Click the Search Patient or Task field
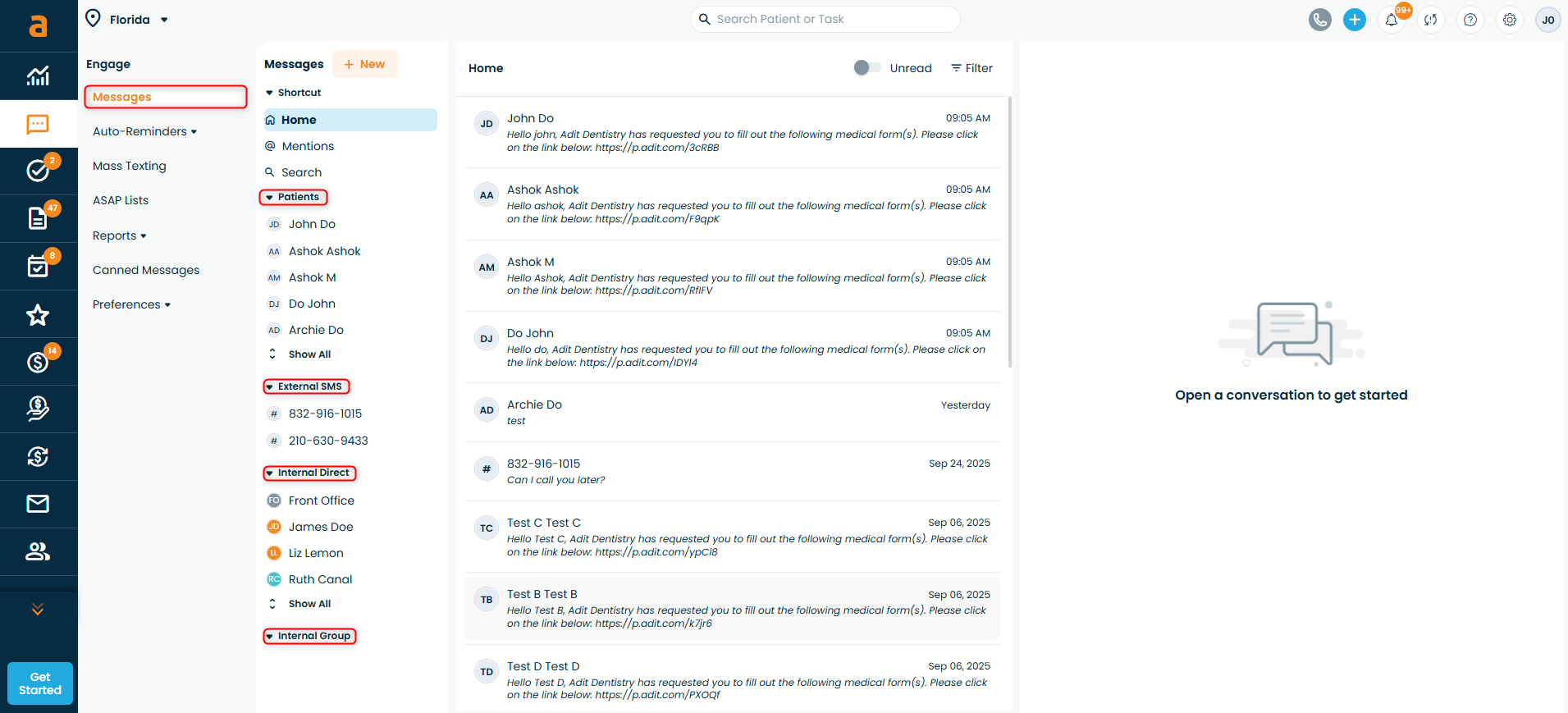 point(829,19)
